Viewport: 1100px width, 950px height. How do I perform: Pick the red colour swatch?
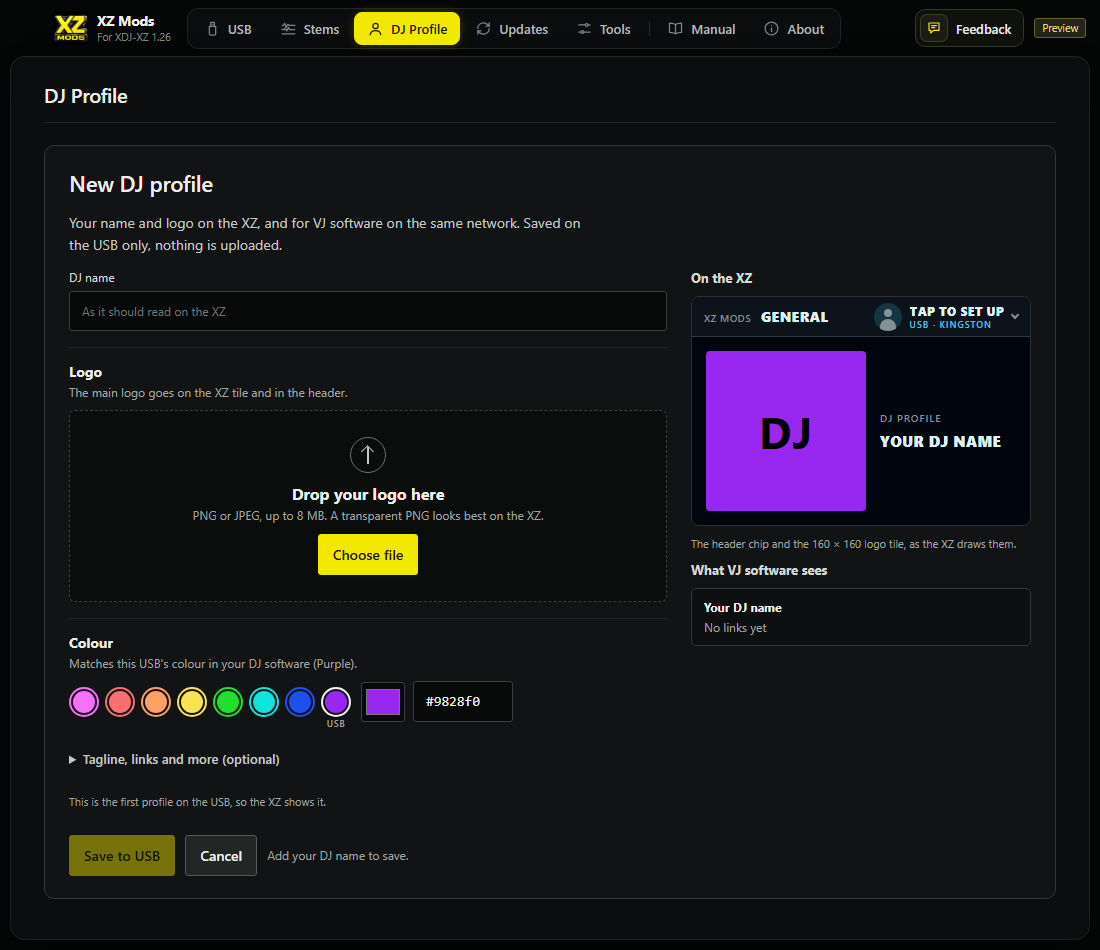coord(120,702)
